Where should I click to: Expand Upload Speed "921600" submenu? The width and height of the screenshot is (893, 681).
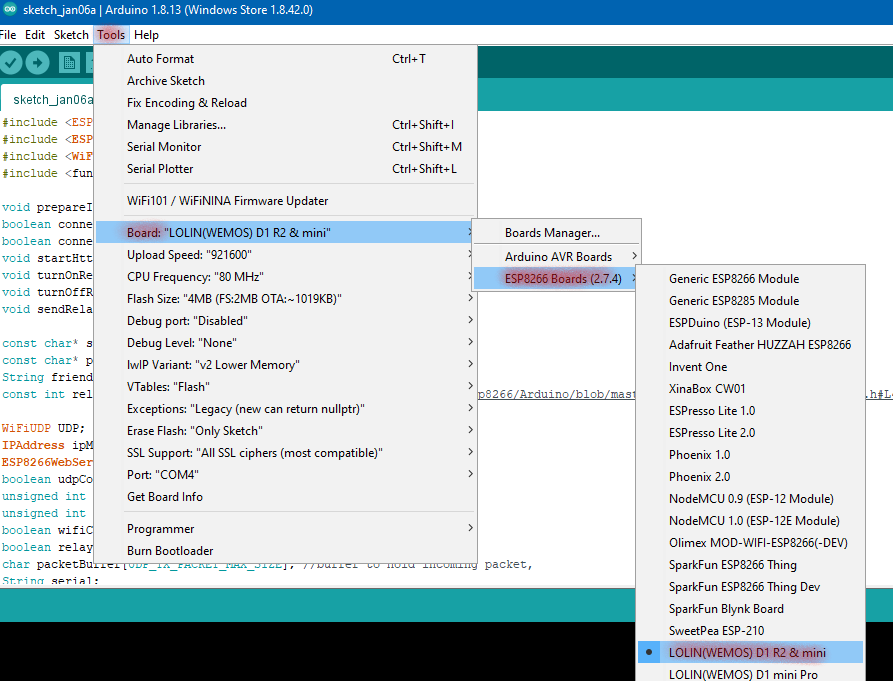(285, 255)
